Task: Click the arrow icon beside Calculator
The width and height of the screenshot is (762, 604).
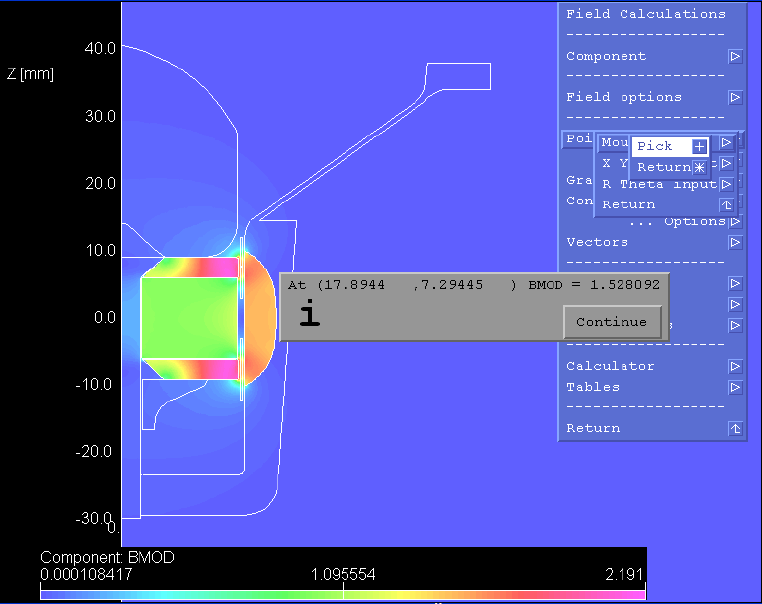Action: (735, 366)
